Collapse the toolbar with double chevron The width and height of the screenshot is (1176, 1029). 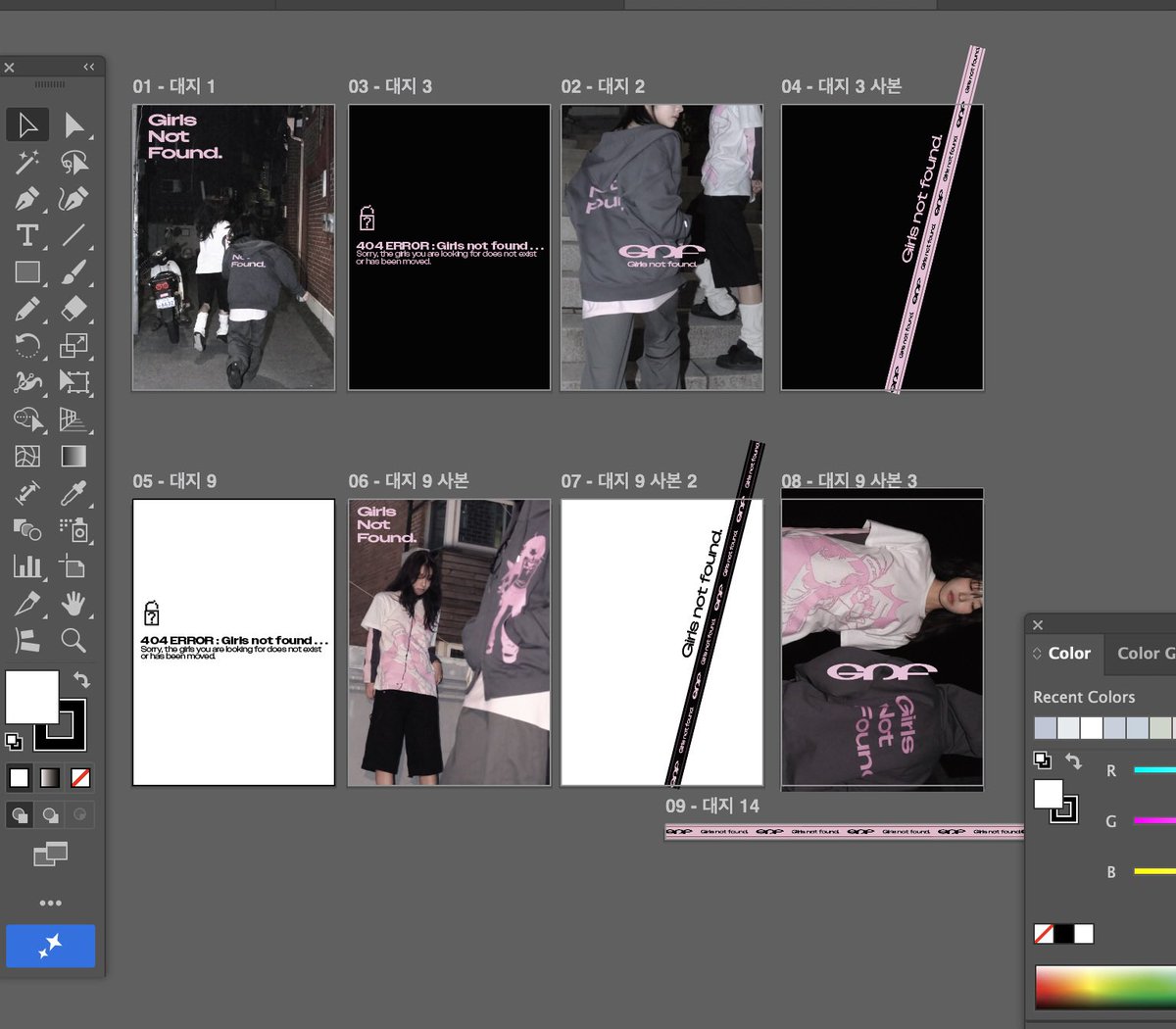(x=89, y=67)
